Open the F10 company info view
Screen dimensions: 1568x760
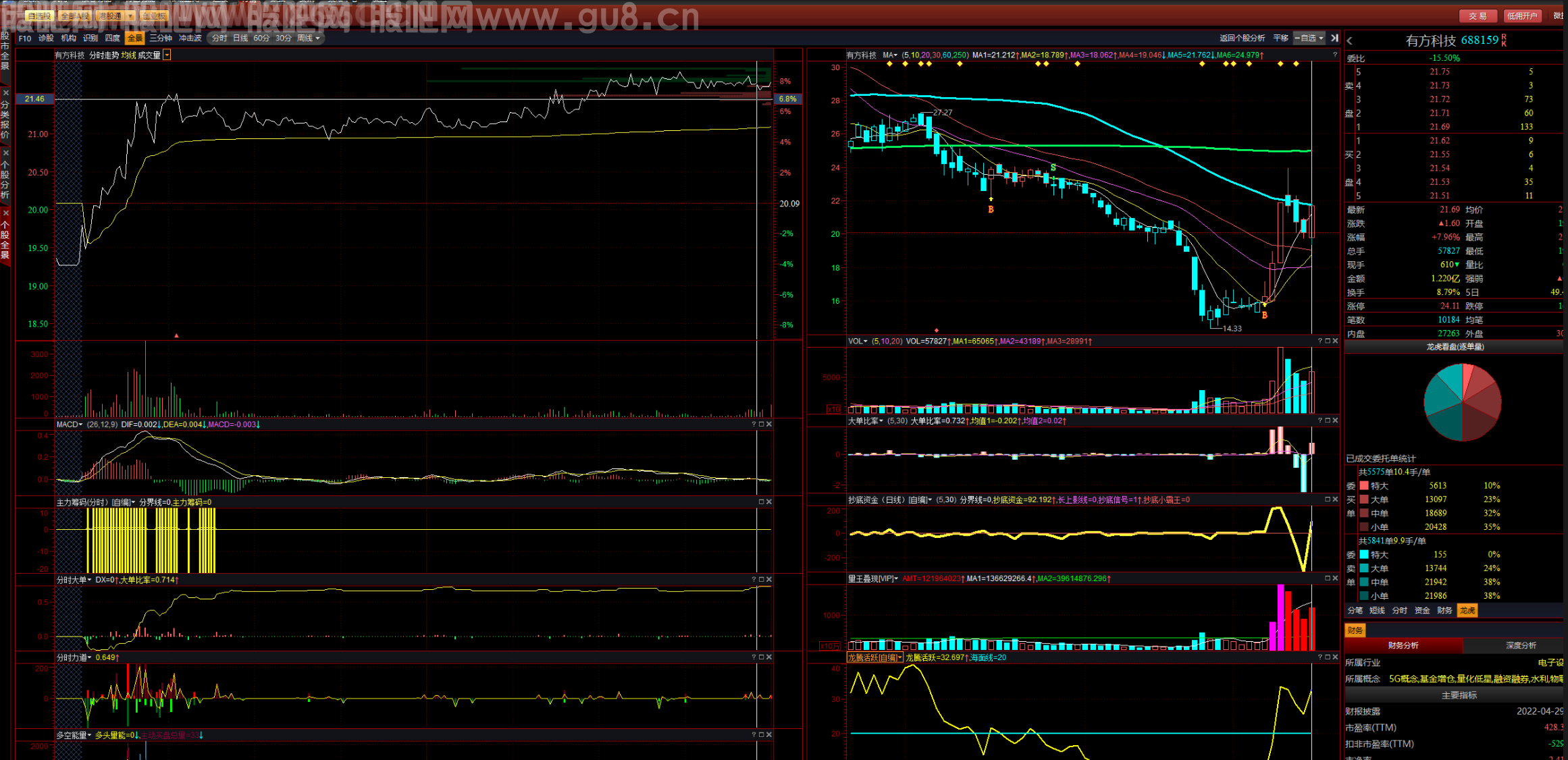click(25, 38)
